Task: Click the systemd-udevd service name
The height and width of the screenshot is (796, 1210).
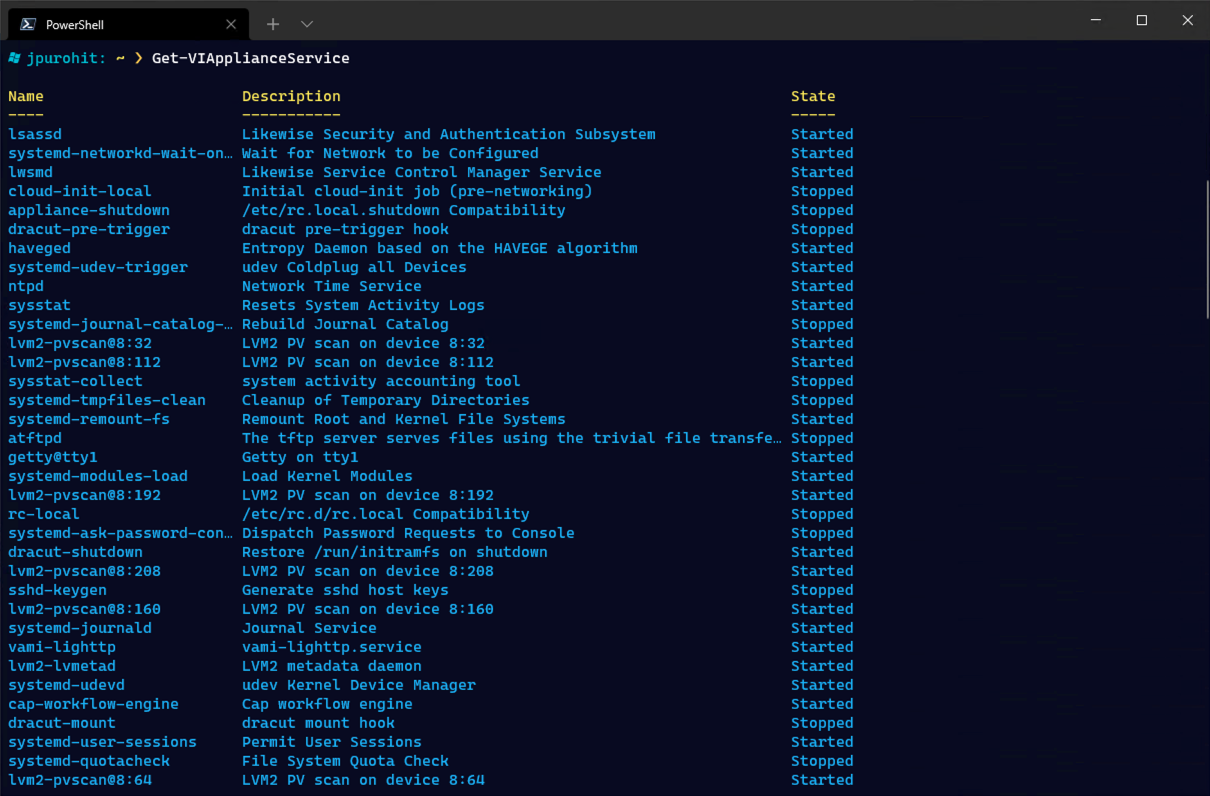Action: pos(66,685)
